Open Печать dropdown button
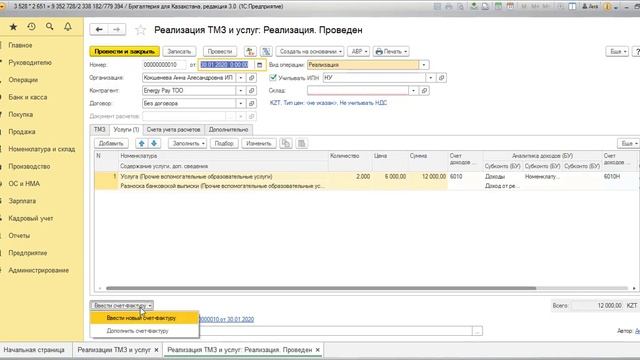 point(391,51)
